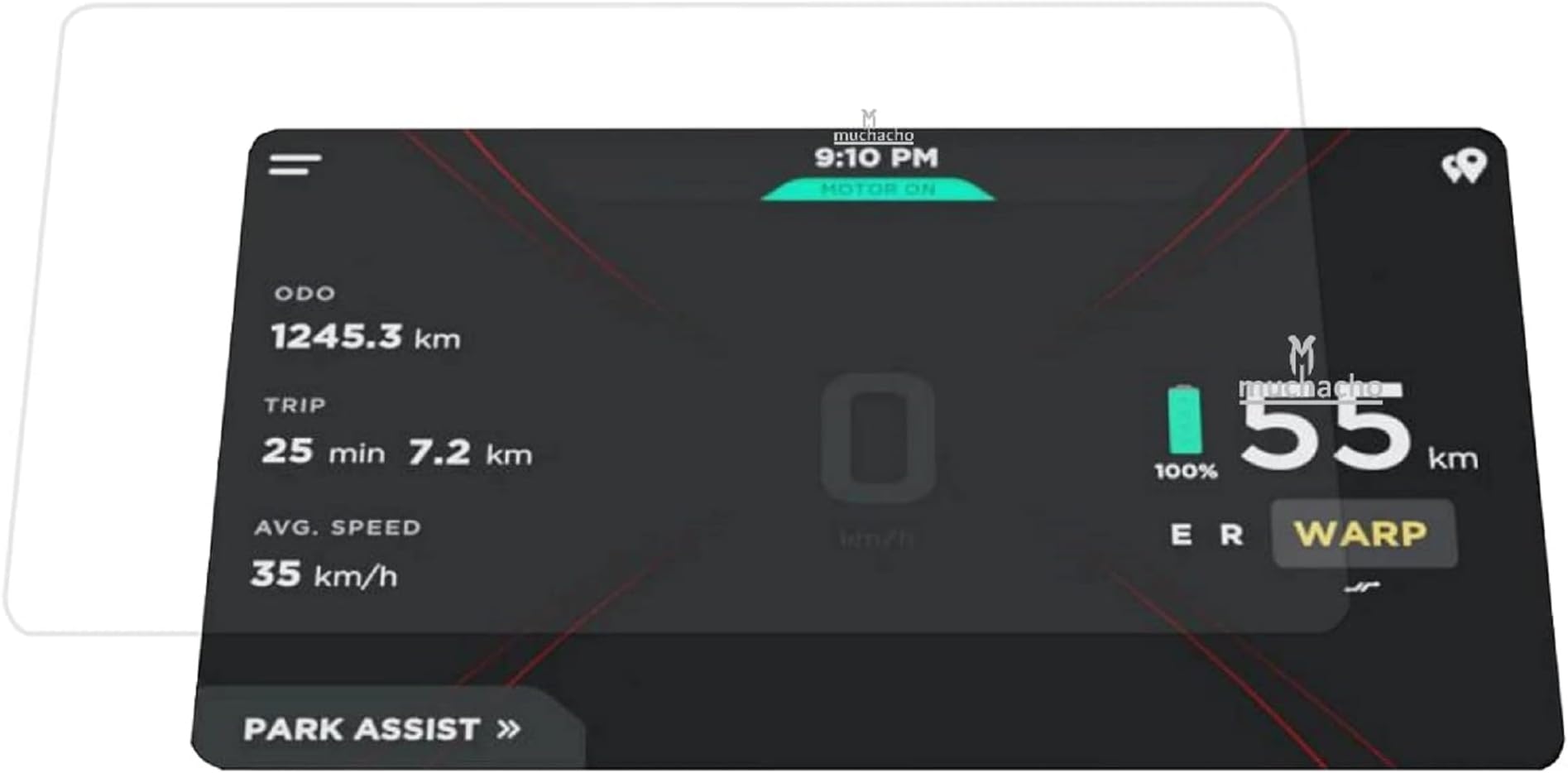Select the WARP ride mode
Viewport: 1568px width, 773px height.
click(1363, 534)
